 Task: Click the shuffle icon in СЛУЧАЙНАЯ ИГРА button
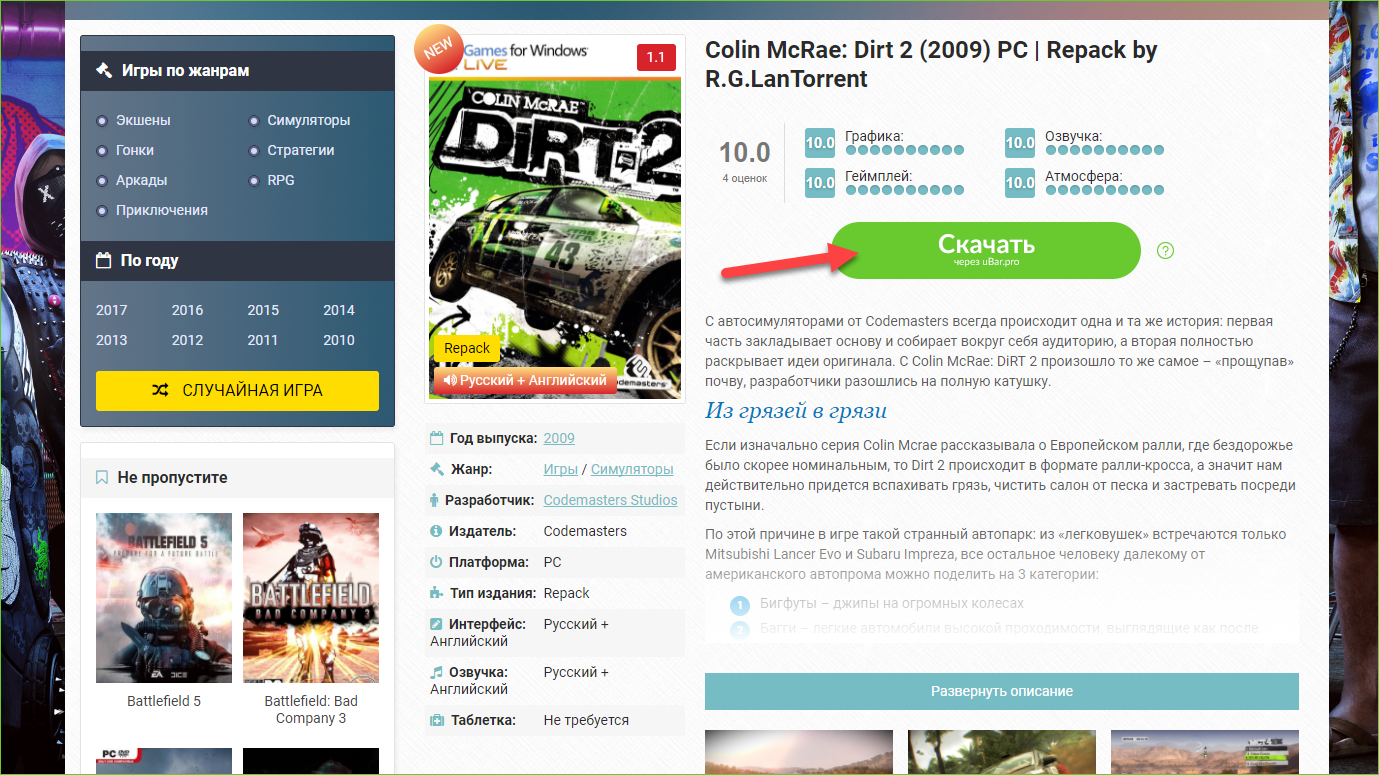[160, 391]
